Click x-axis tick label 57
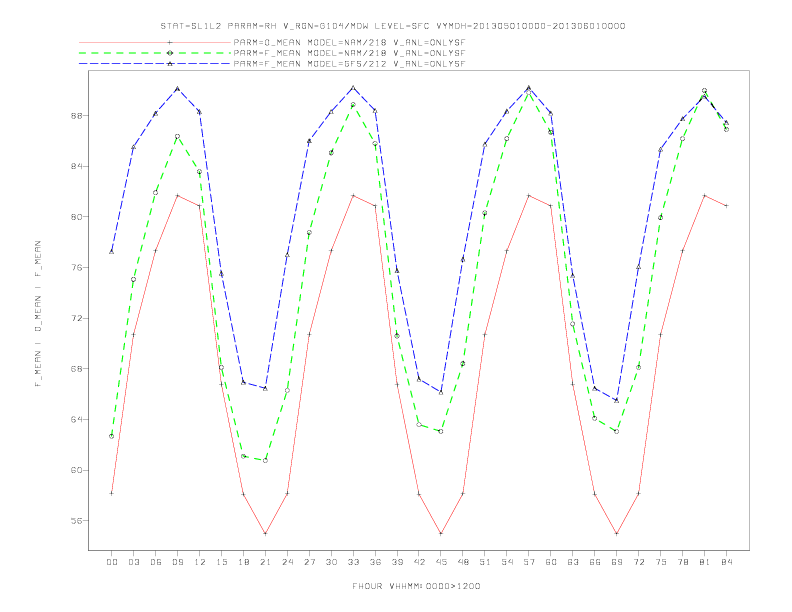The image size is (792, 612). point(529,562)
